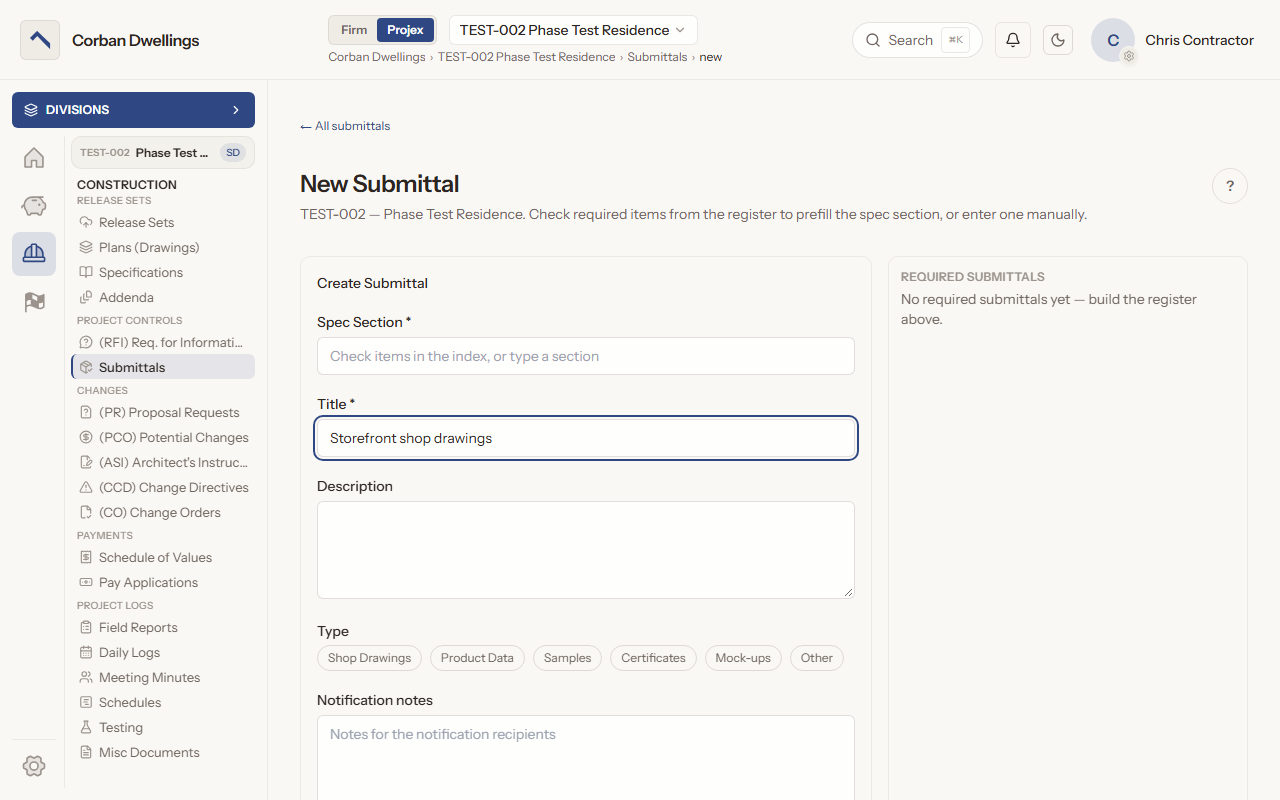Open the piggy bank finance icon
1280x800 pixels.
34,206
